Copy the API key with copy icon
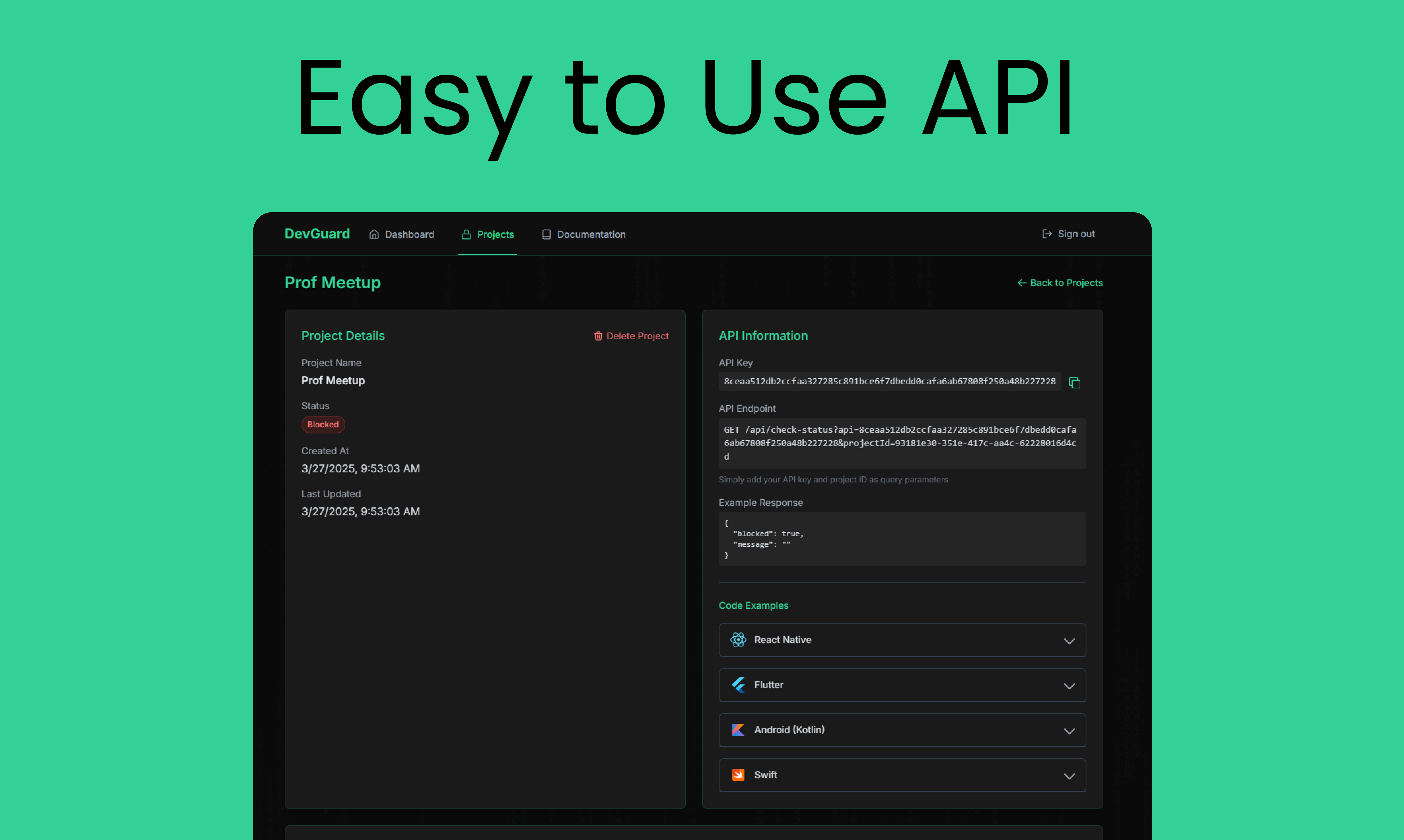The image size is (1404, 840). pos(1075,383)
